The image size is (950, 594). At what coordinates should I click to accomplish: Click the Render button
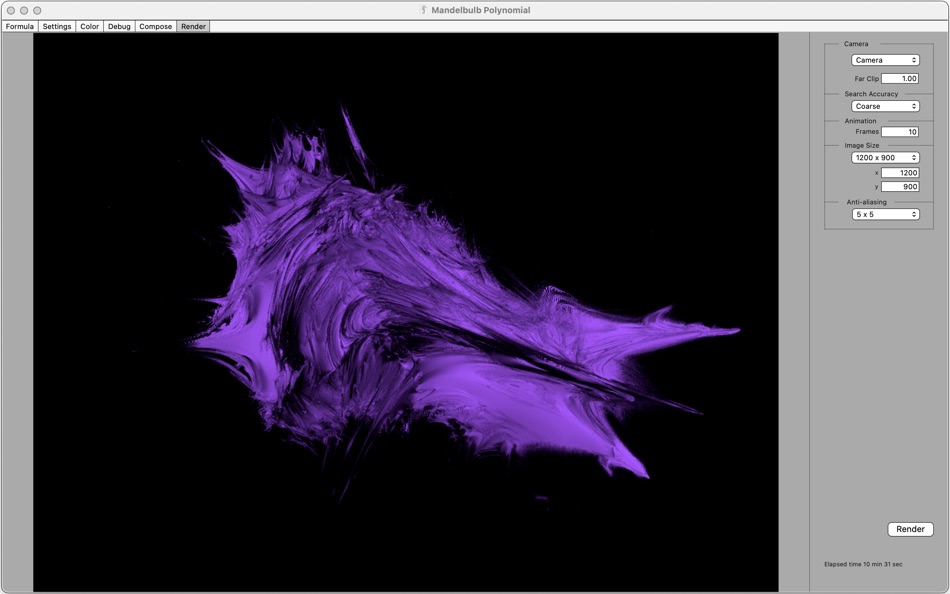click(x=910, y=529)
